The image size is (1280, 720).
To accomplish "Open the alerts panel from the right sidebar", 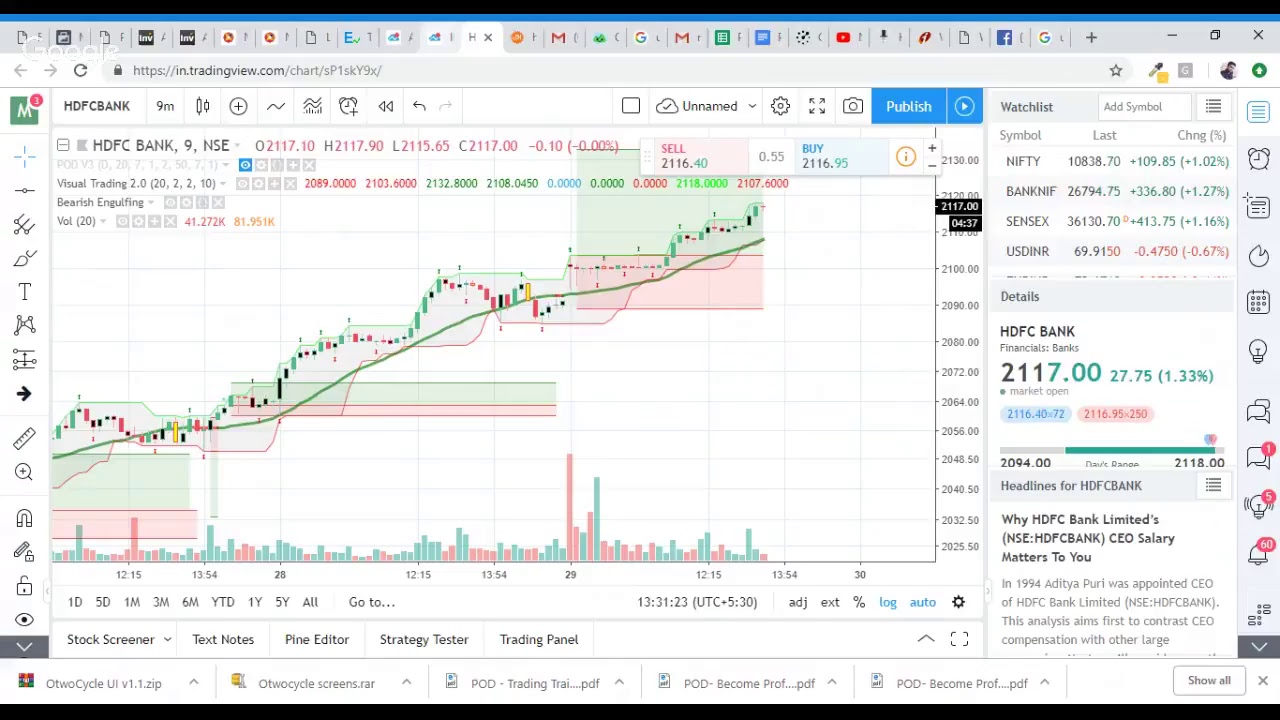I will click(1258, 159).
